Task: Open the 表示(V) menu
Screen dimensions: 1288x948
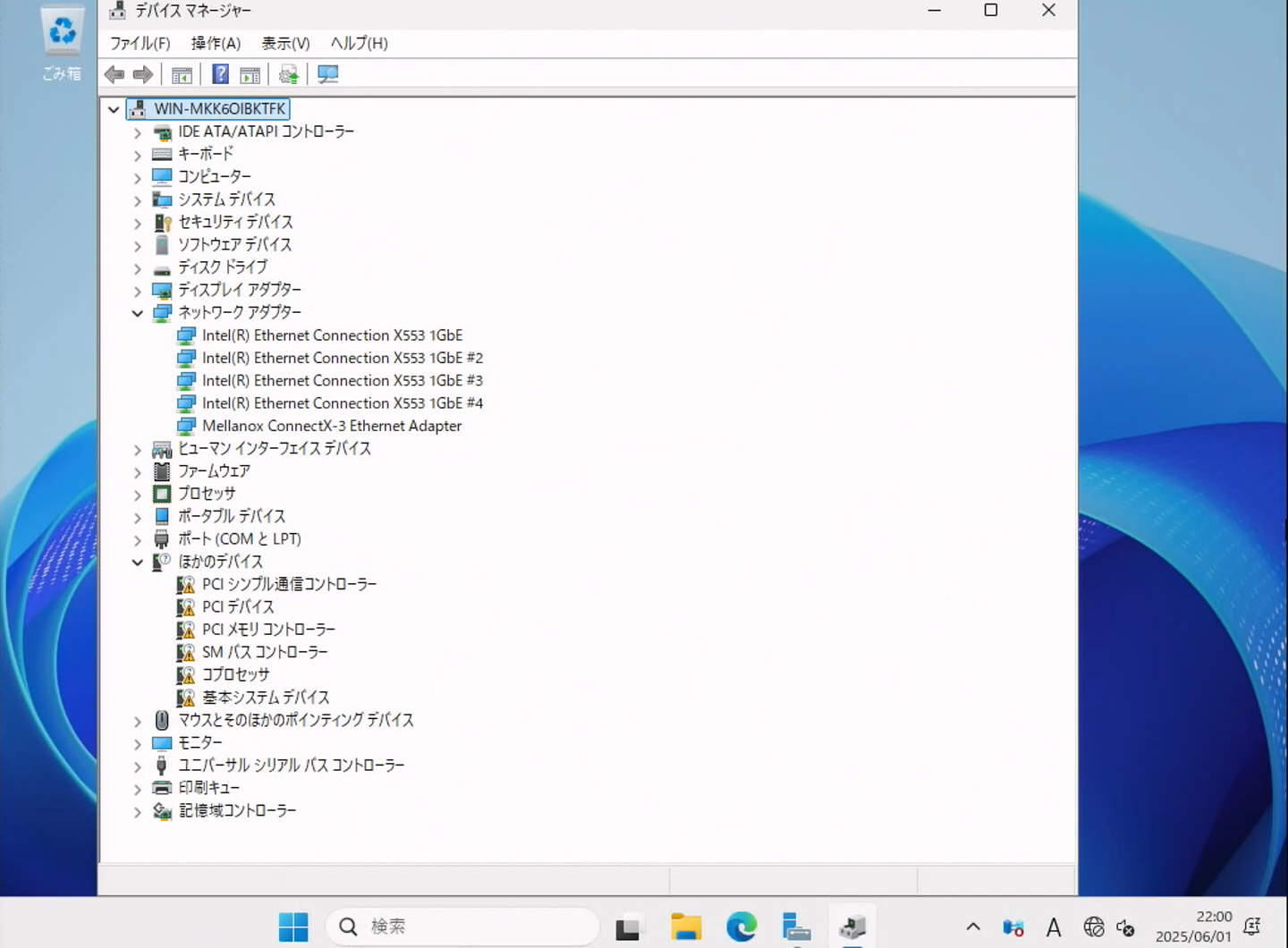Action: (x=285, y=43)
